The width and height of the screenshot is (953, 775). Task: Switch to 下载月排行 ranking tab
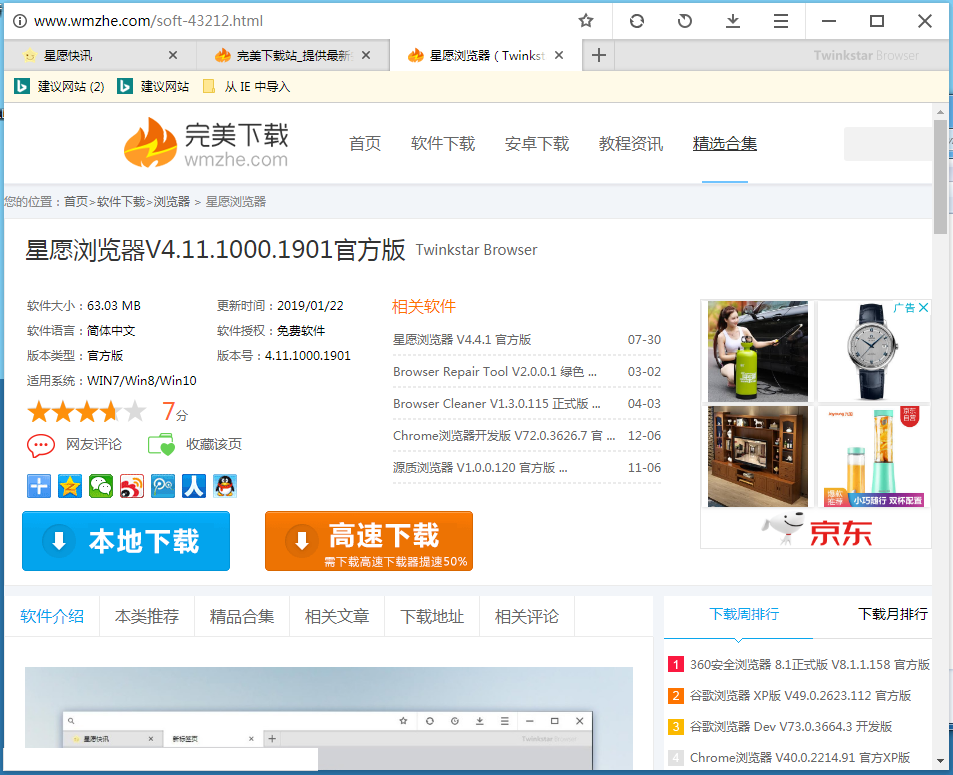click(892, 615)
